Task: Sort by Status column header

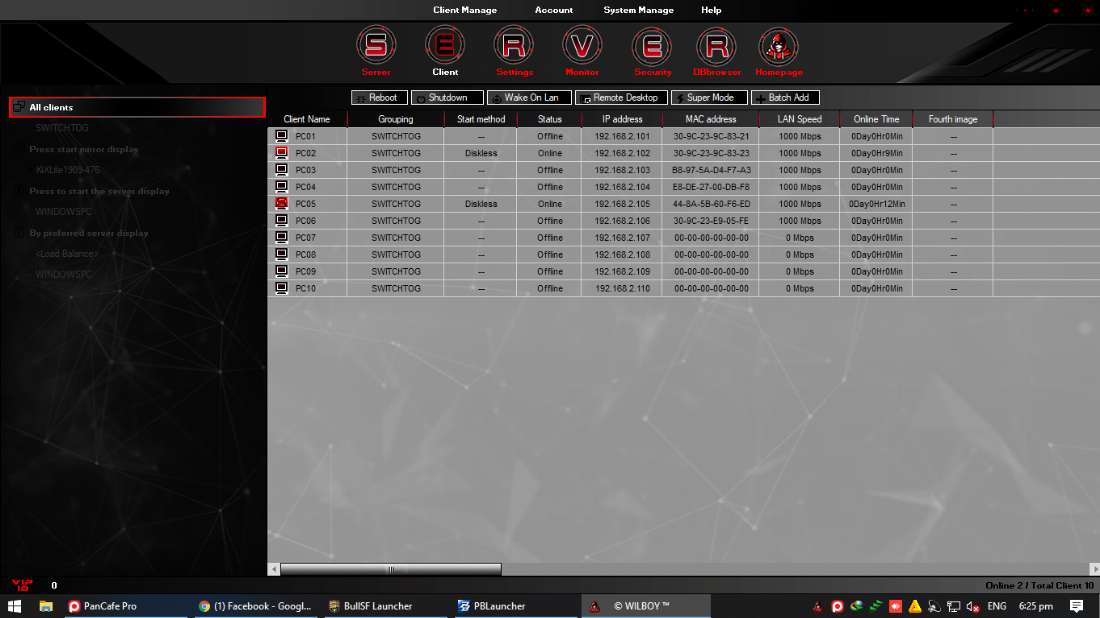Action: tap(549, 119)
